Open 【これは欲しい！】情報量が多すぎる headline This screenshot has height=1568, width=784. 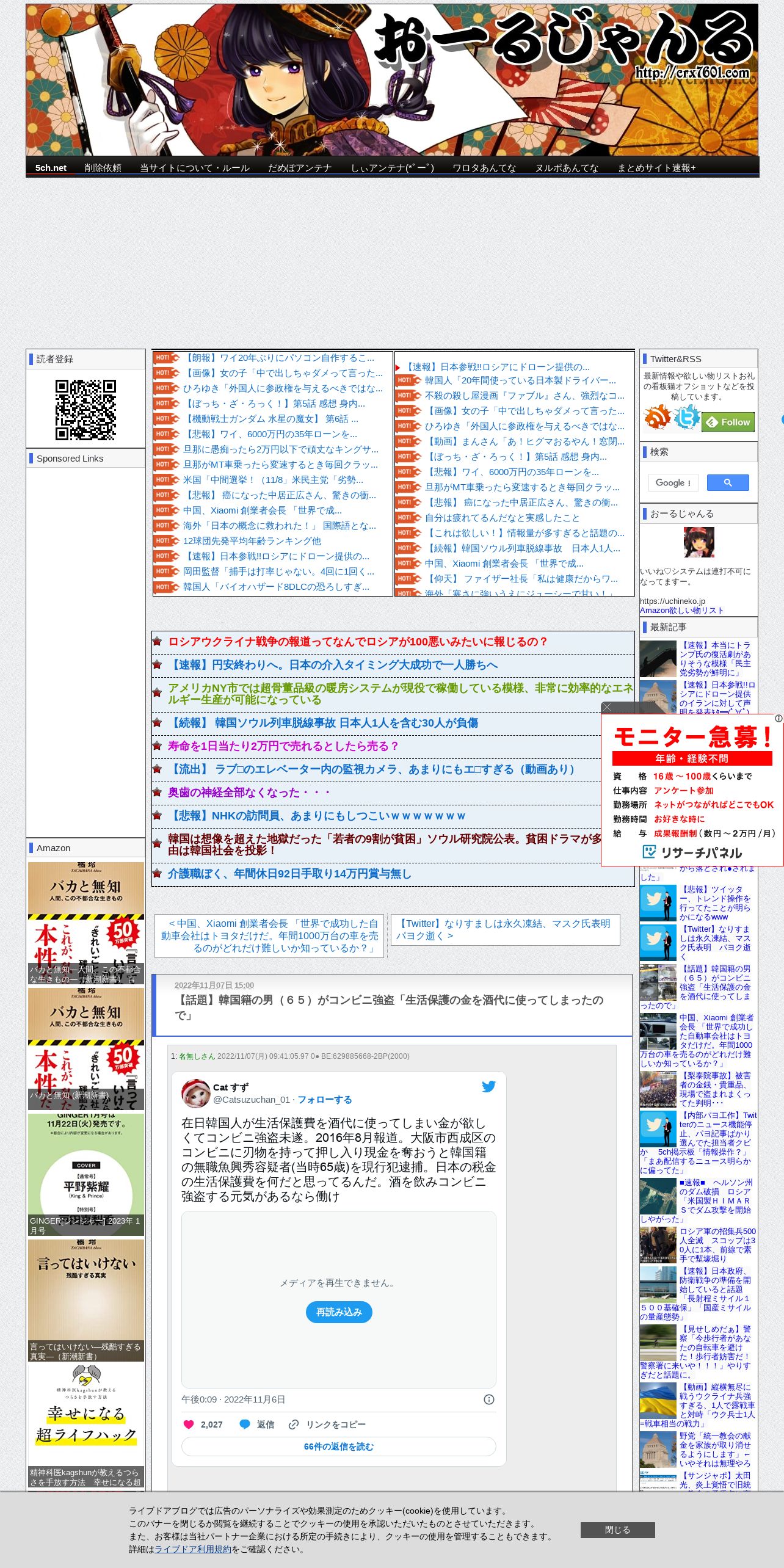click(524, 533)
